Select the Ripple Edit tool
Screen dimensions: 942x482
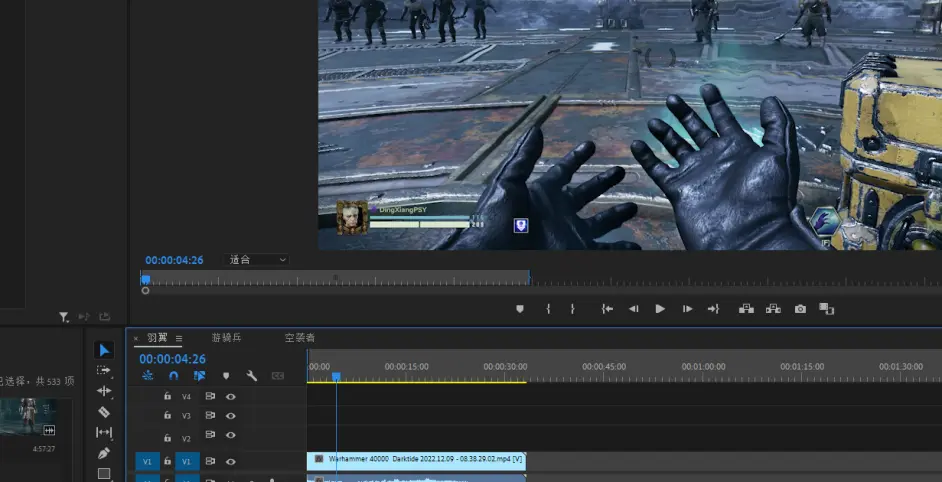104,391
